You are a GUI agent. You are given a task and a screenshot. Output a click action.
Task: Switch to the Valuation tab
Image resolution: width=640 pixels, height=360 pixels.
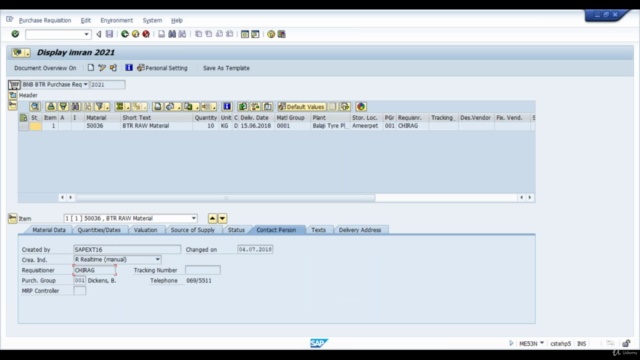145,230
